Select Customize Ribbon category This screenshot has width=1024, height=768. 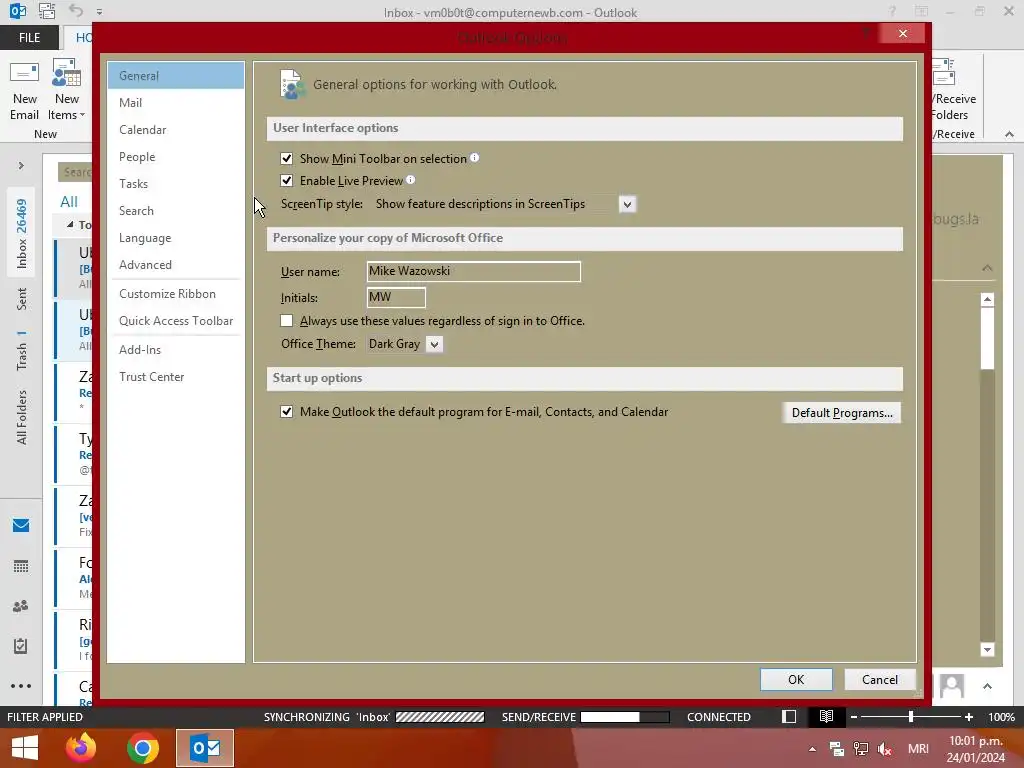pos(176,294)
